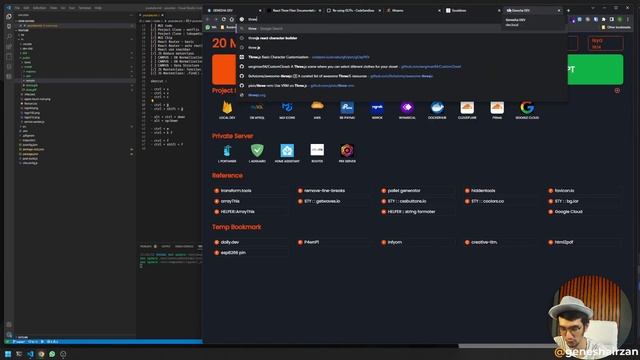The width and height of the screenshot is (640, 360).
Task: Click the Windows Start button
Action: [x=8, y=354]
